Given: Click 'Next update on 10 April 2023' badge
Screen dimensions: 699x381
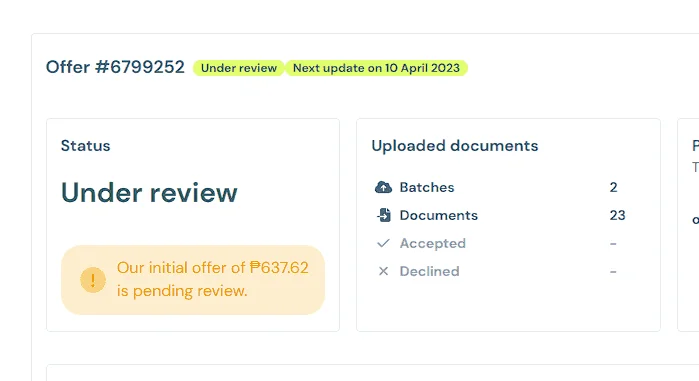Looking at the screenshot, I should click(x=376, y=68).
